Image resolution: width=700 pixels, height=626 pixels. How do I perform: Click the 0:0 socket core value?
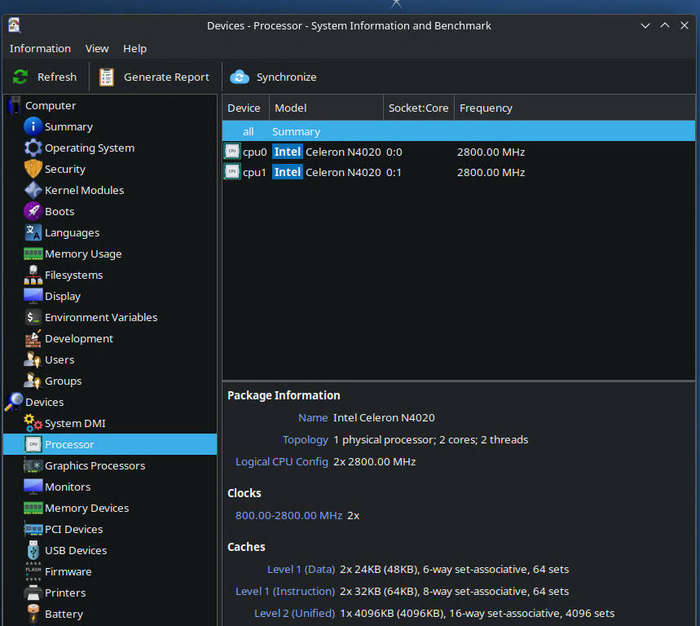tap(394, 152)
